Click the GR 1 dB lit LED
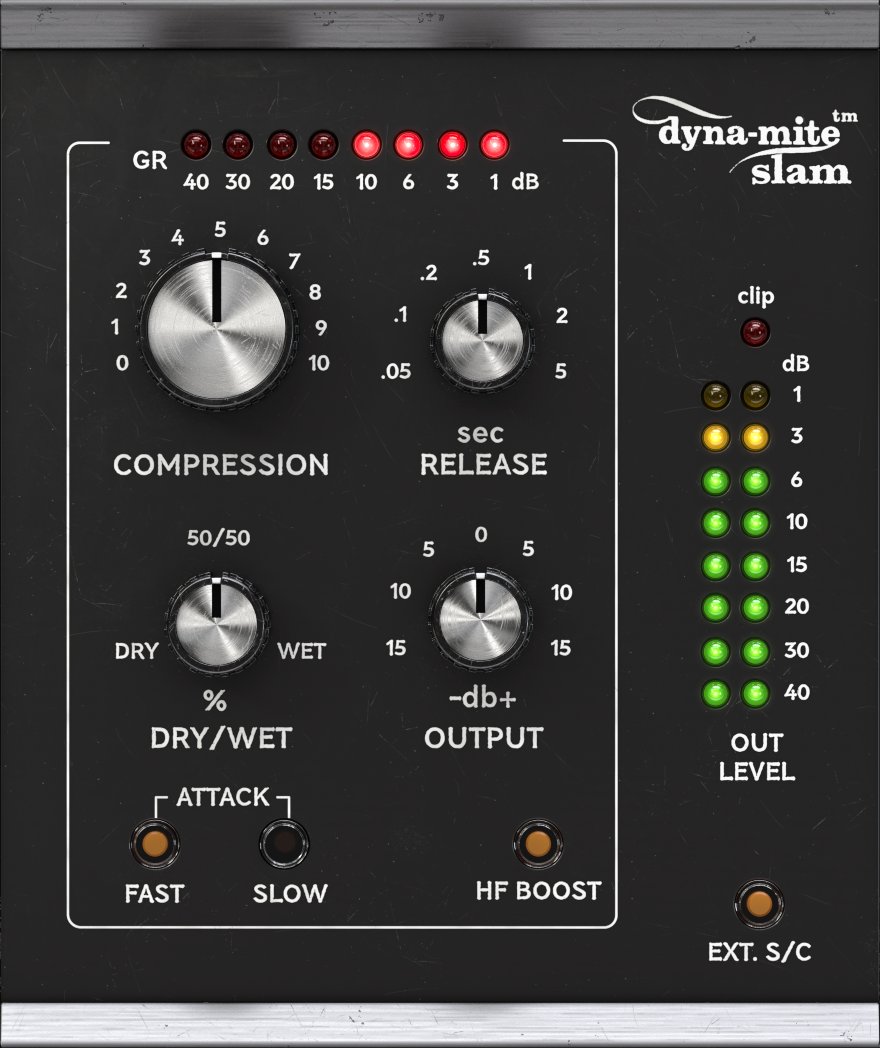Image resolution: width=880 pixels, height=1048 pixels. [494, 145]
